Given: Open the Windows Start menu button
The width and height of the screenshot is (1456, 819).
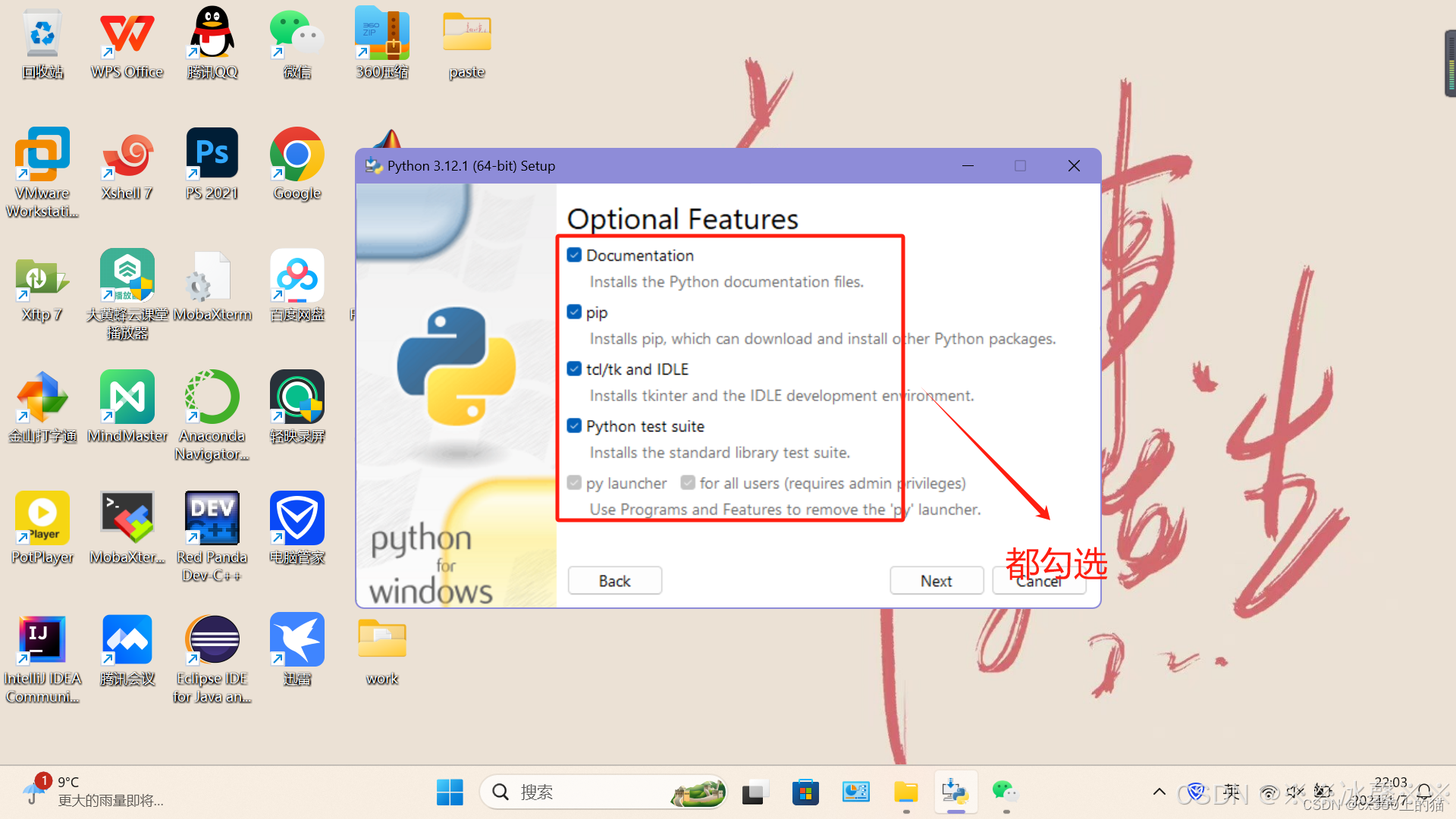Looking at the screenshot, I should (450, 792).
